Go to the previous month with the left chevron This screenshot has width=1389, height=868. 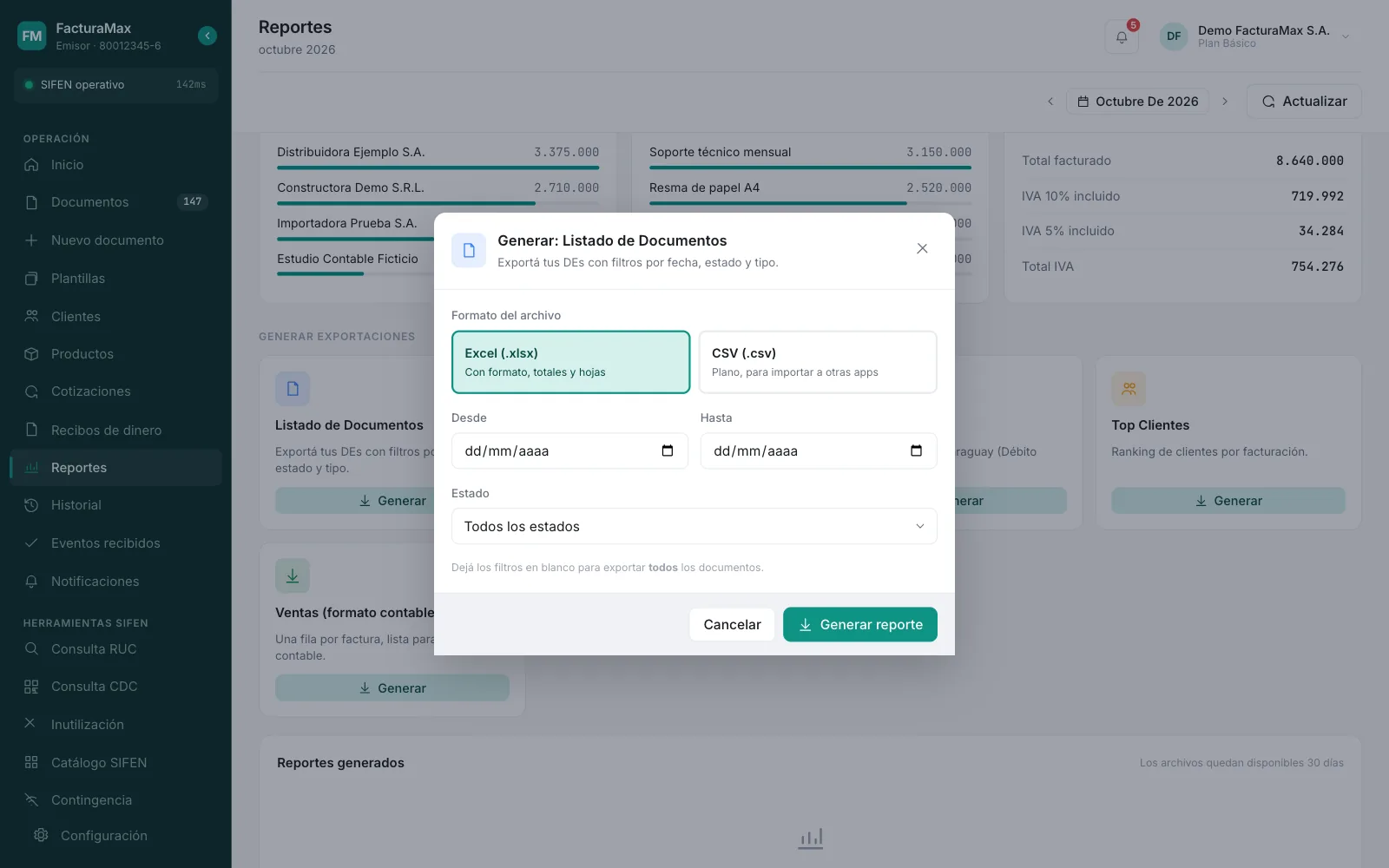pos(1050,102)
